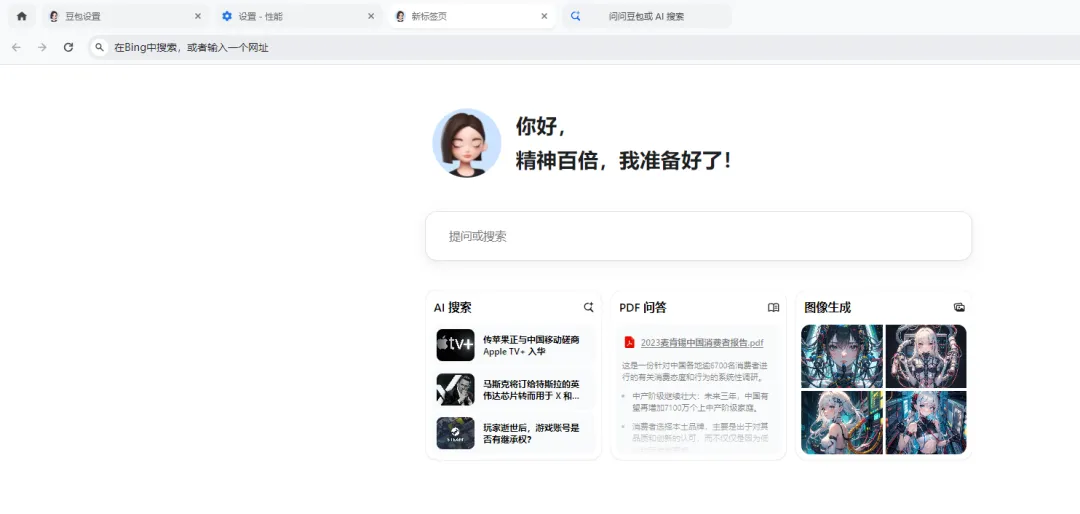This screenshot has width=1080, height=514.
Task: Close the 豆包设置 tab
Action: [197, 16]
